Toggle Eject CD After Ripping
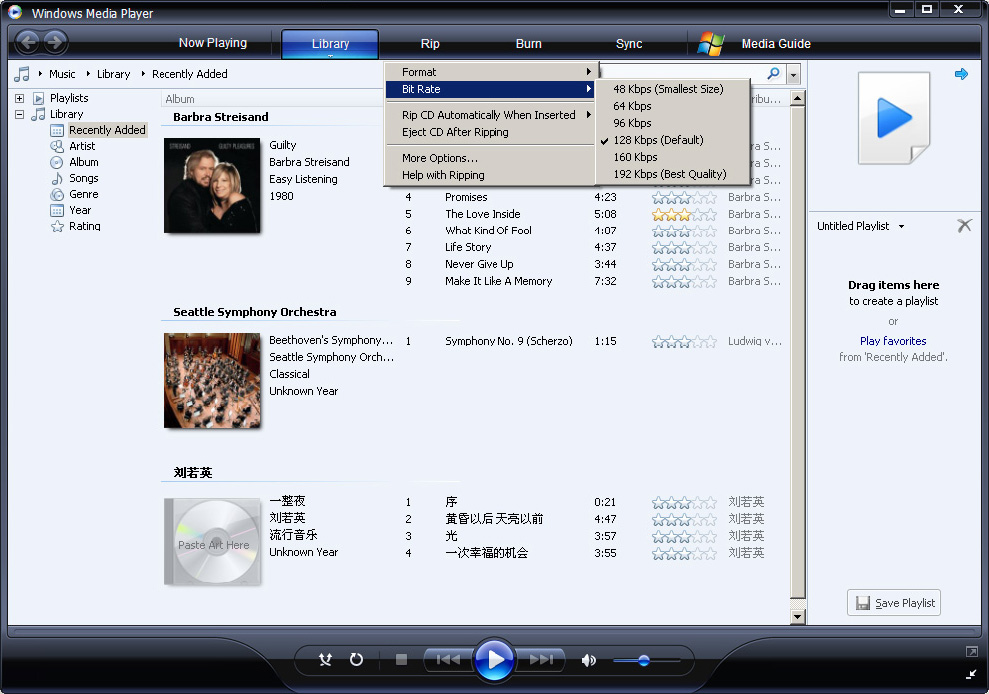Image resolution: width=989 pixels, height=694 pixels. (489, 132)
